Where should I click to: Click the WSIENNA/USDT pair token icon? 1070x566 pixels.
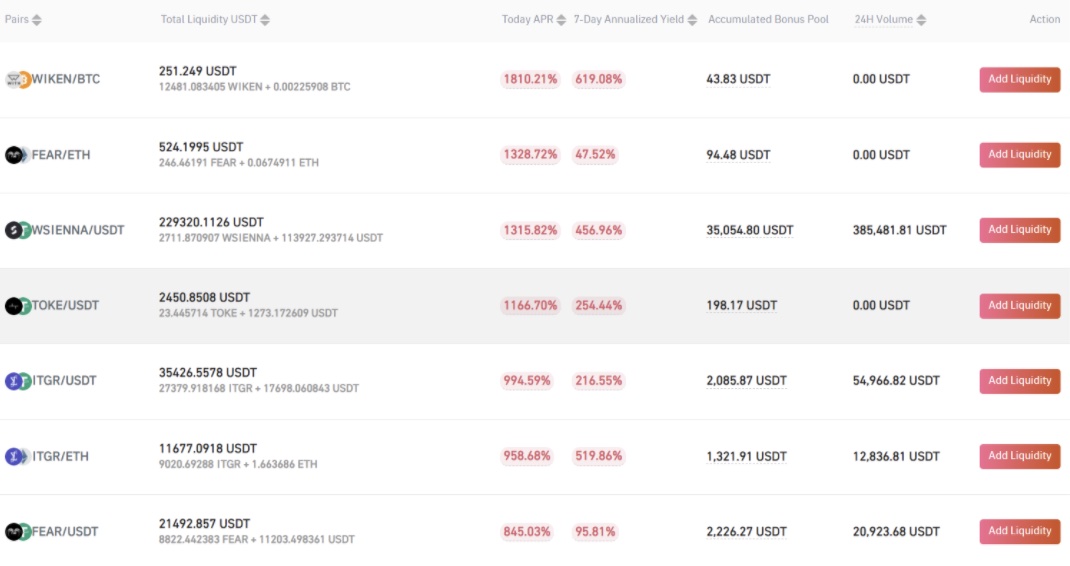pos(18,230)
